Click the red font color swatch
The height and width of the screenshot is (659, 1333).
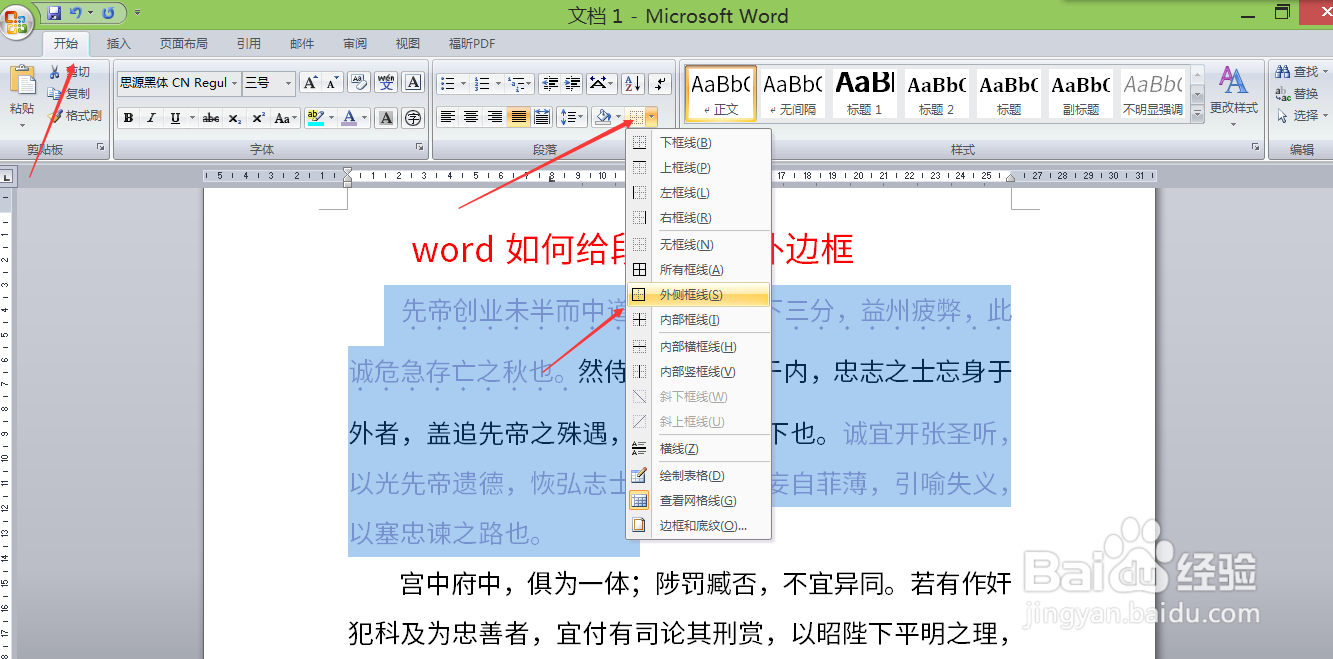pos(350,117)
